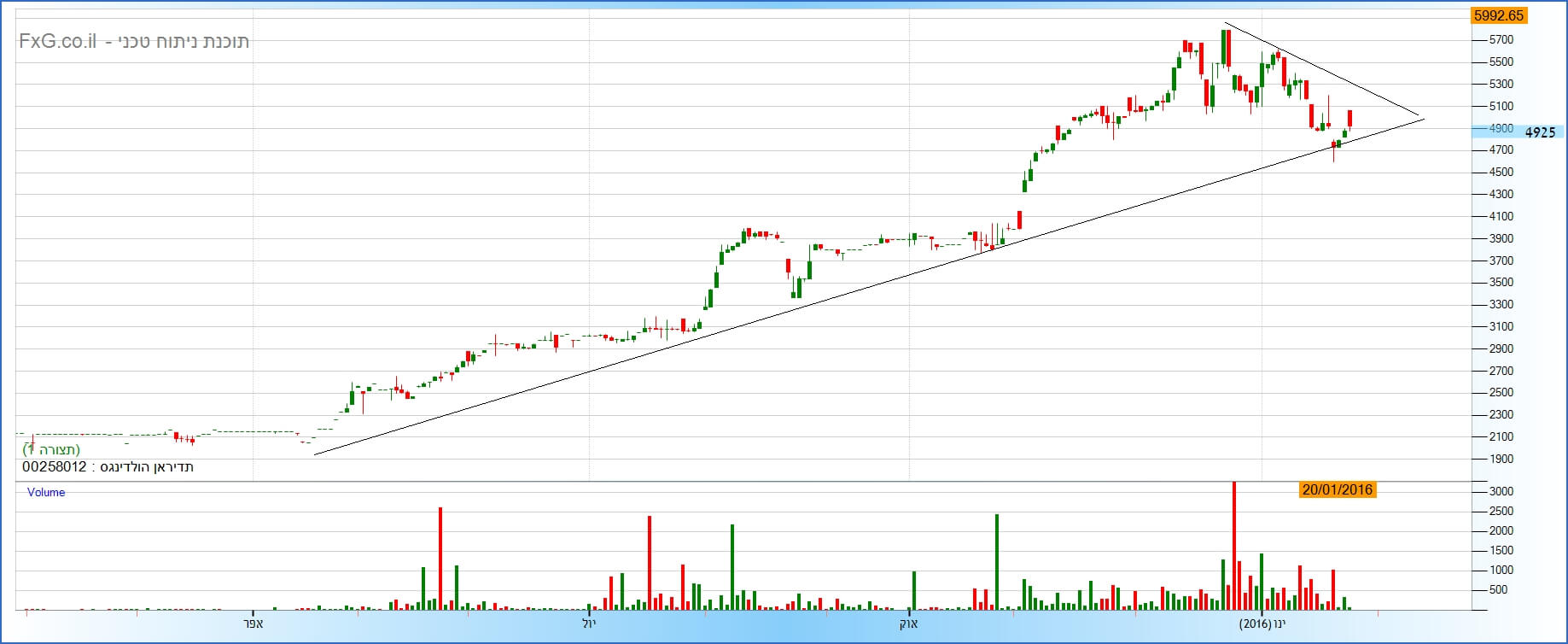Click the 1000 volume axis value
Viewport: 1568px width, 644px height.
(x=1501, y=571)
